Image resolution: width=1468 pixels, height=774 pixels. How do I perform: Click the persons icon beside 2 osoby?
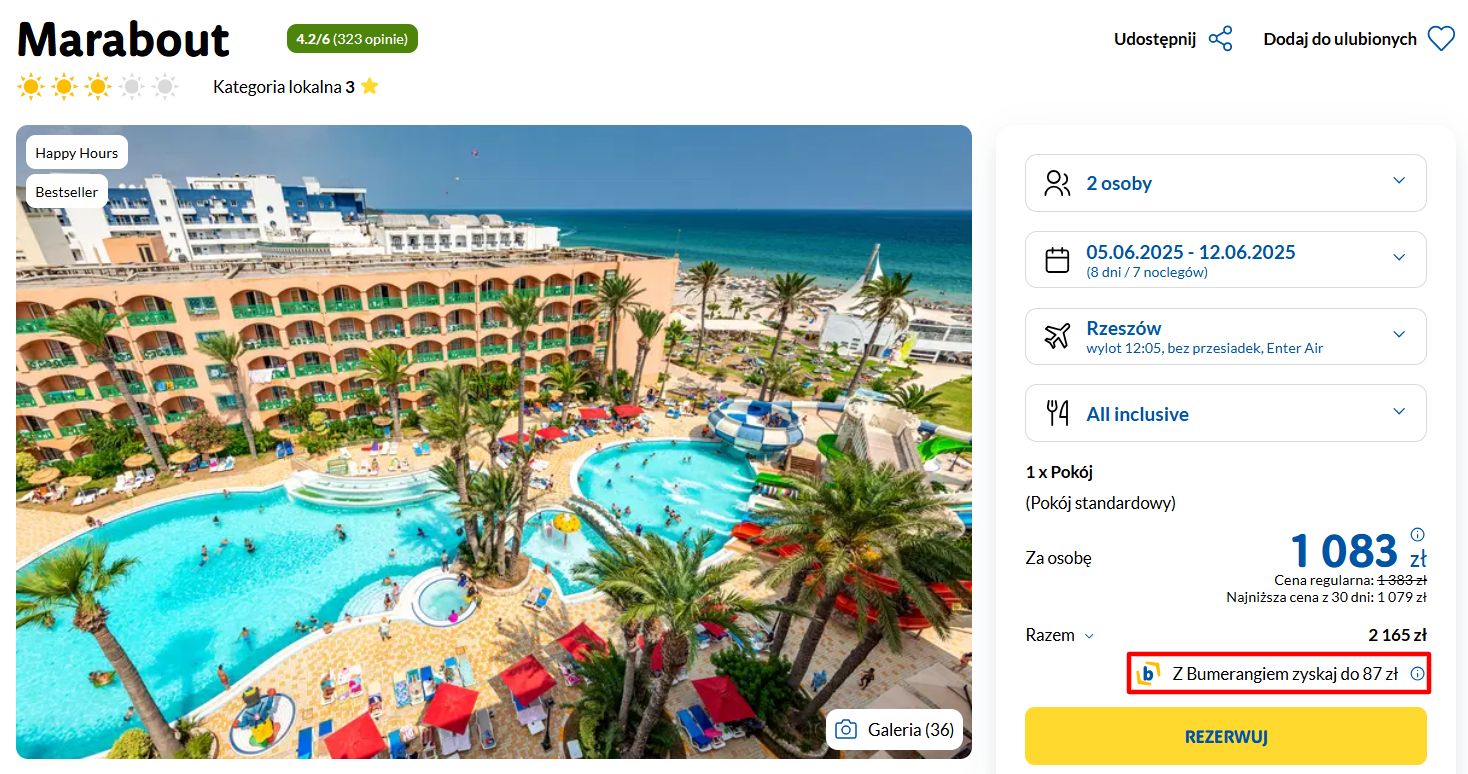[x=1057, y=183]
